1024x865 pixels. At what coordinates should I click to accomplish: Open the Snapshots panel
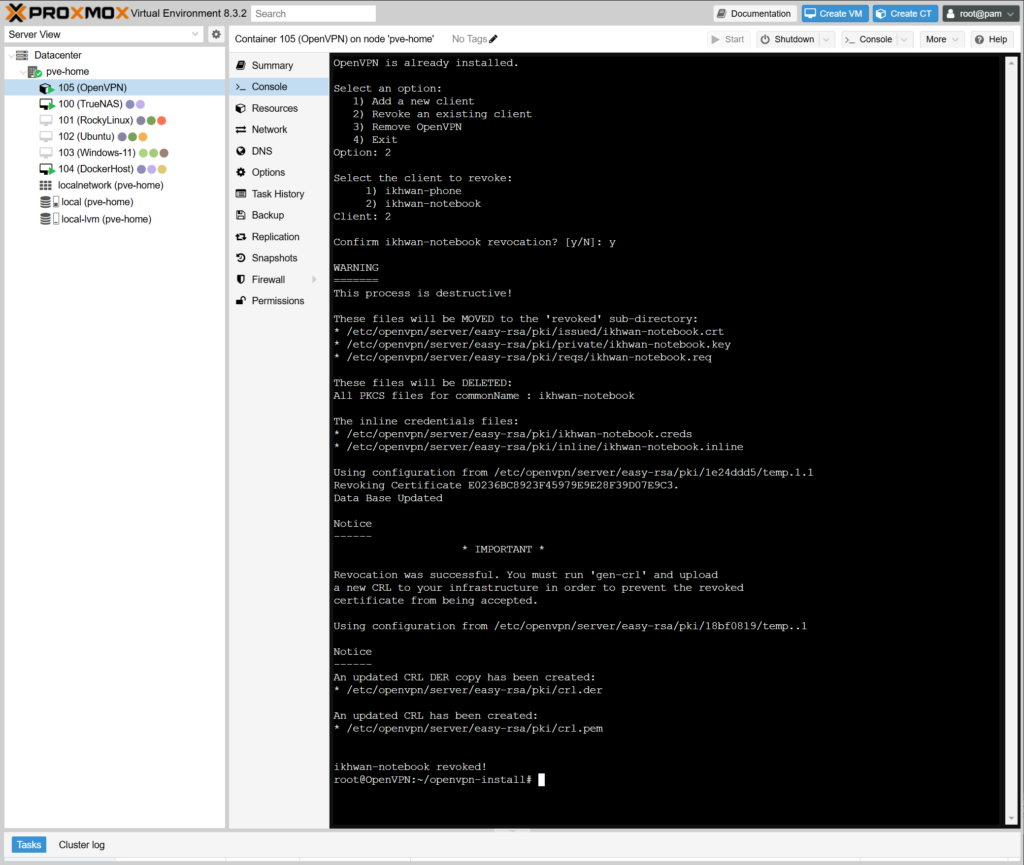[274, 258]
